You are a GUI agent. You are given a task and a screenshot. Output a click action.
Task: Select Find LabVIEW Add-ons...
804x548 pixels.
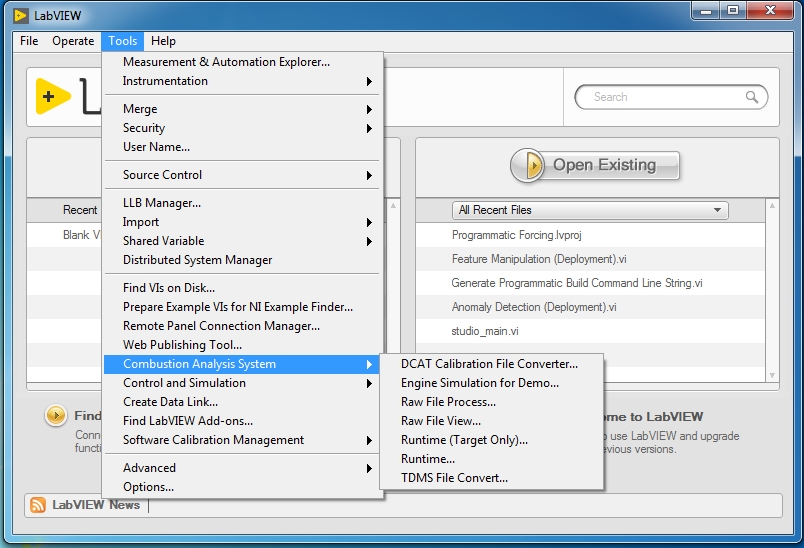242,421
